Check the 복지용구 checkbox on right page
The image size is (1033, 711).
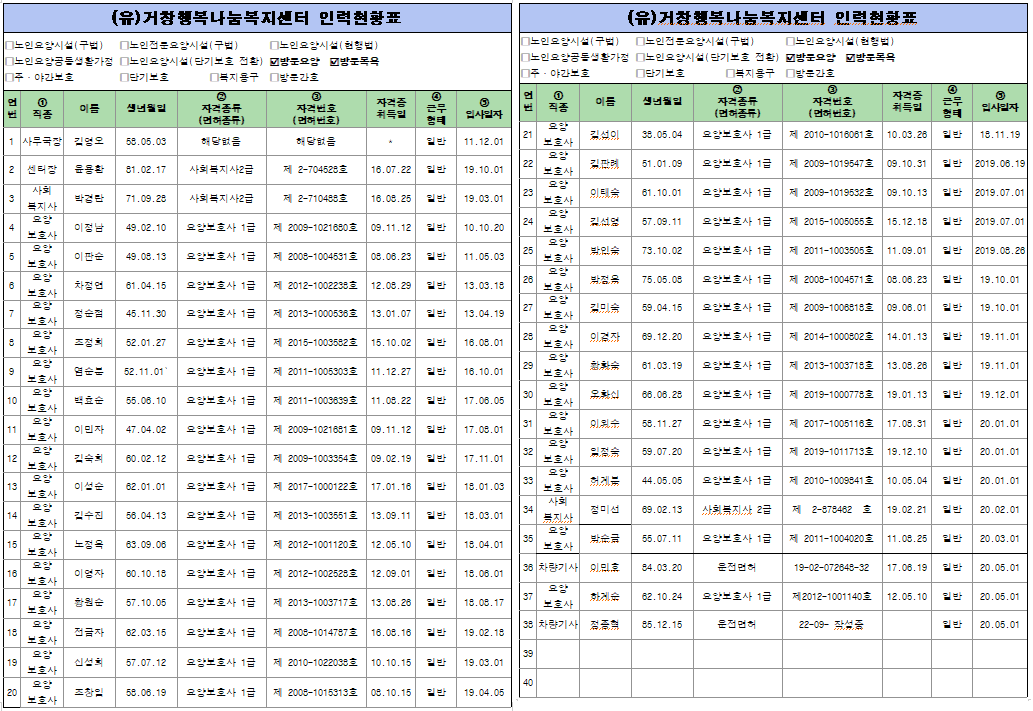pos(730,73)
